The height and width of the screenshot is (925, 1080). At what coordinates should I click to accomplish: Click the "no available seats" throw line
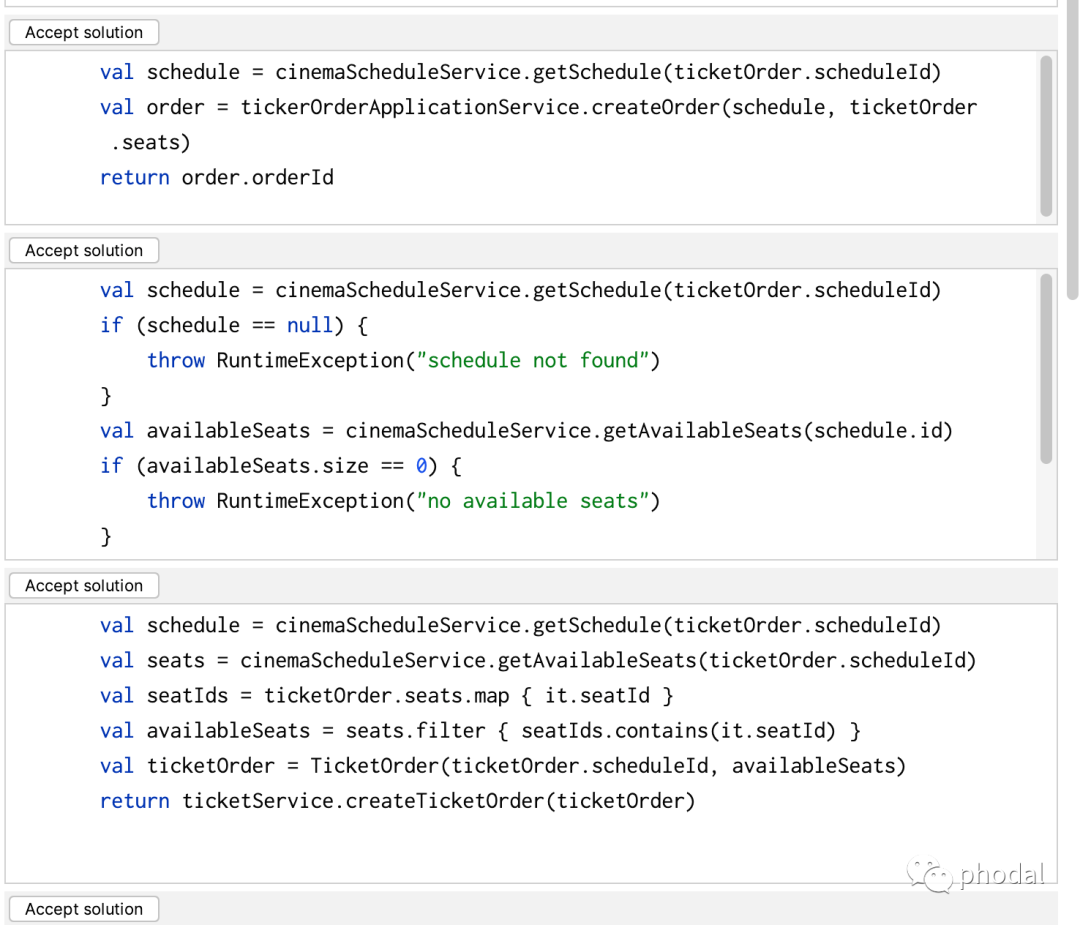tap(404, 501)
